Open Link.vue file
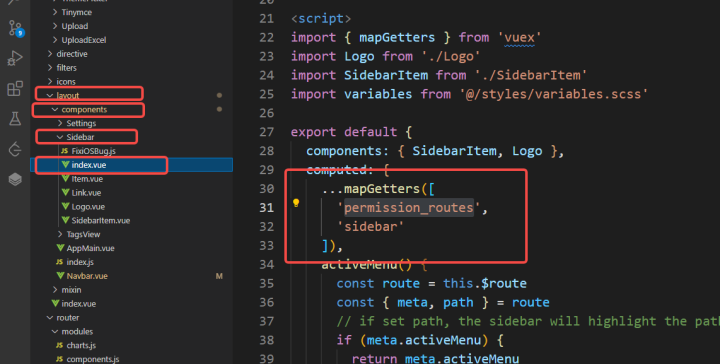The image size is (720, 364). point(86,192)
